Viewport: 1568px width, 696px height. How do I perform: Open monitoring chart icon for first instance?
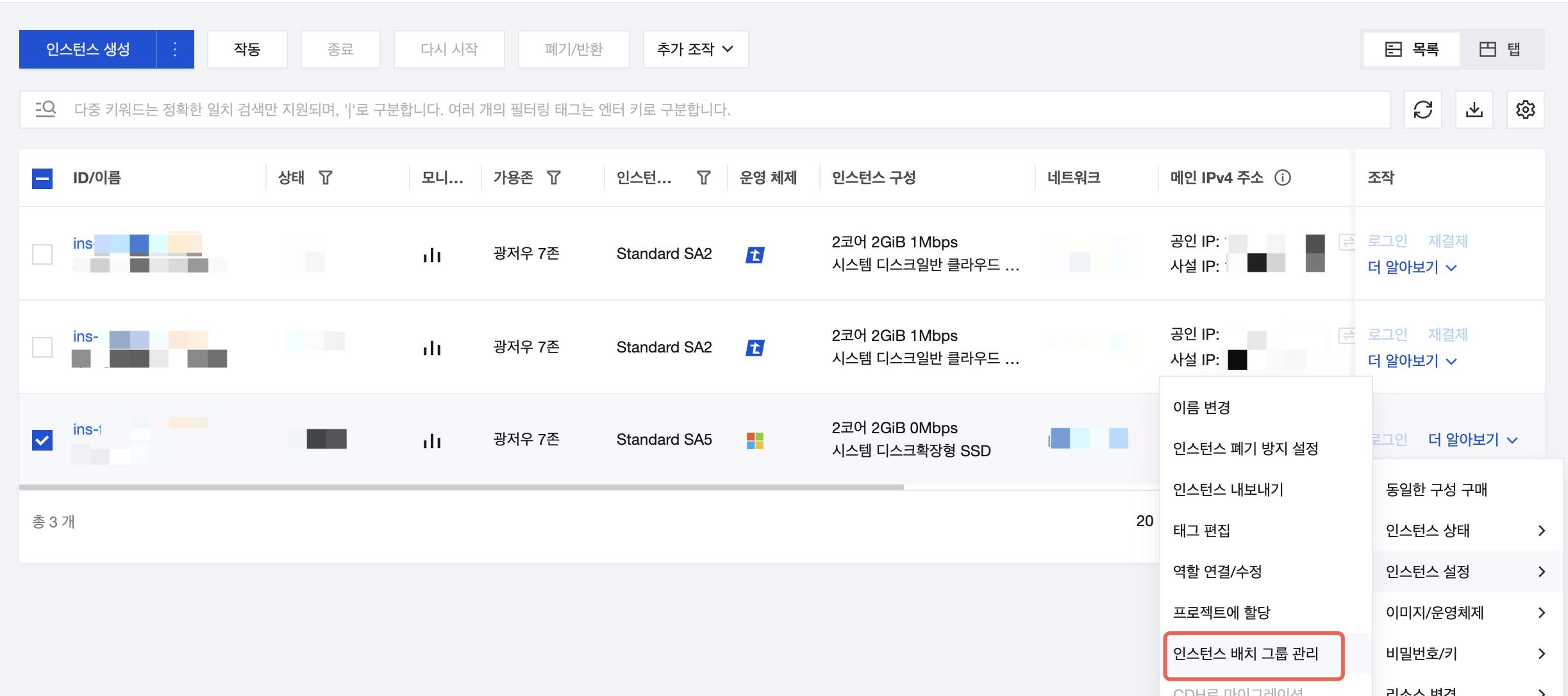click(x=432, y=255)
